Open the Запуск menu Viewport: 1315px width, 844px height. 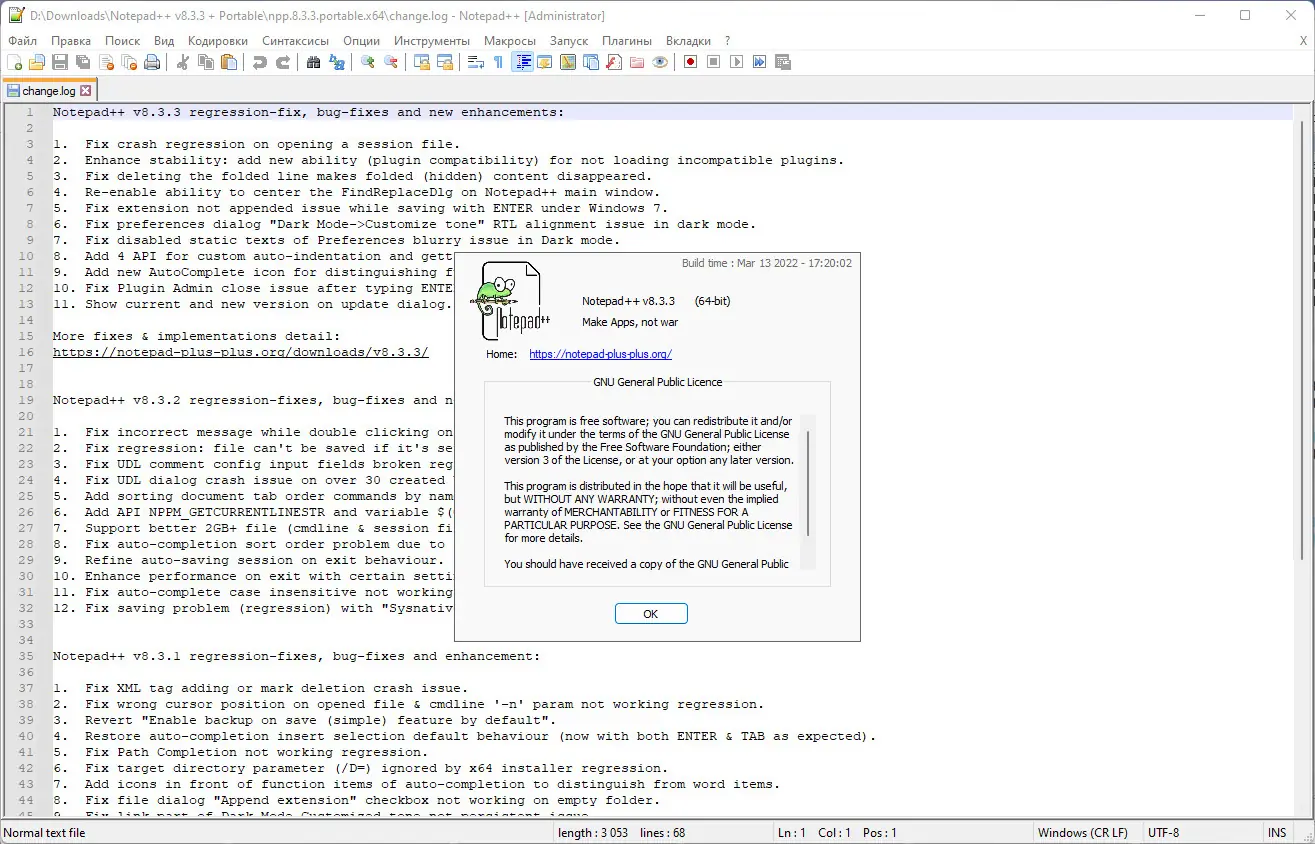pos(569,41)
